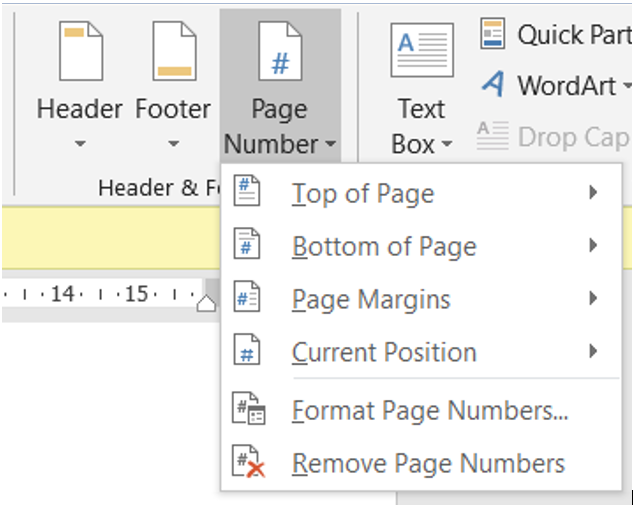Click the WordArt icon

(x=493, y=85)
